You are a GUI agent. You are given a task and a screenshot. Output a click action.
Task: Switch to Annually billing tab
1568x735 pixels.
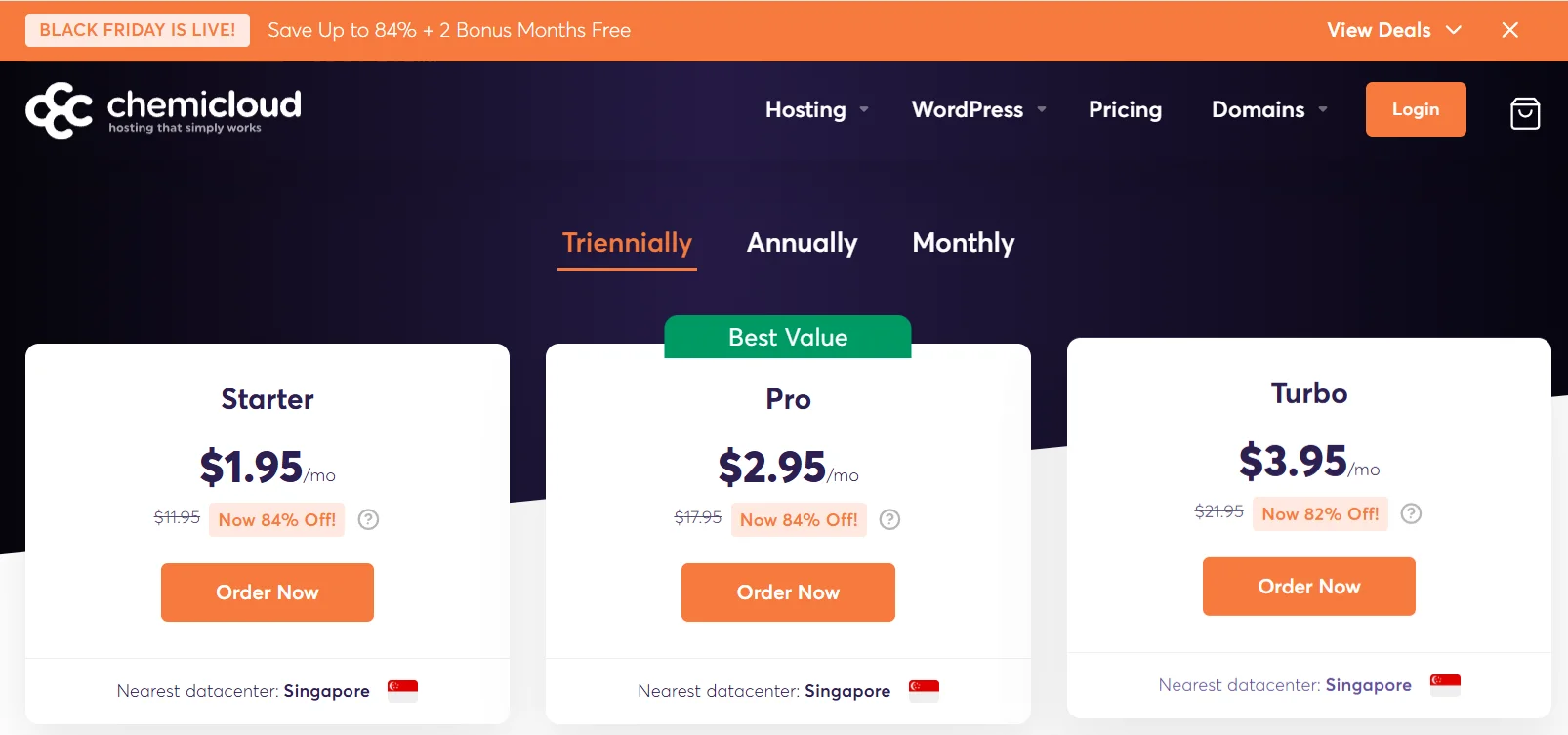point(802,243)
